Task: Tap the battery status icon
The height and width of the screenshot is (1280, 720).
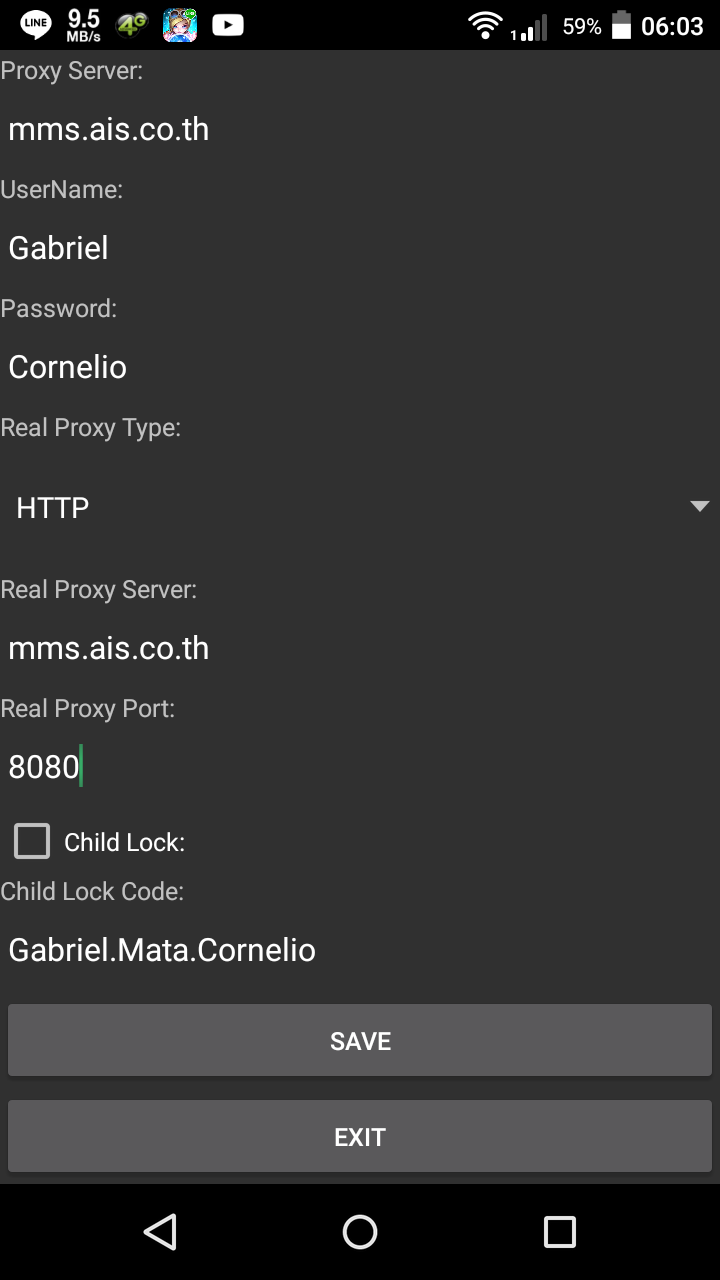Action: click(x=621, y=26)
